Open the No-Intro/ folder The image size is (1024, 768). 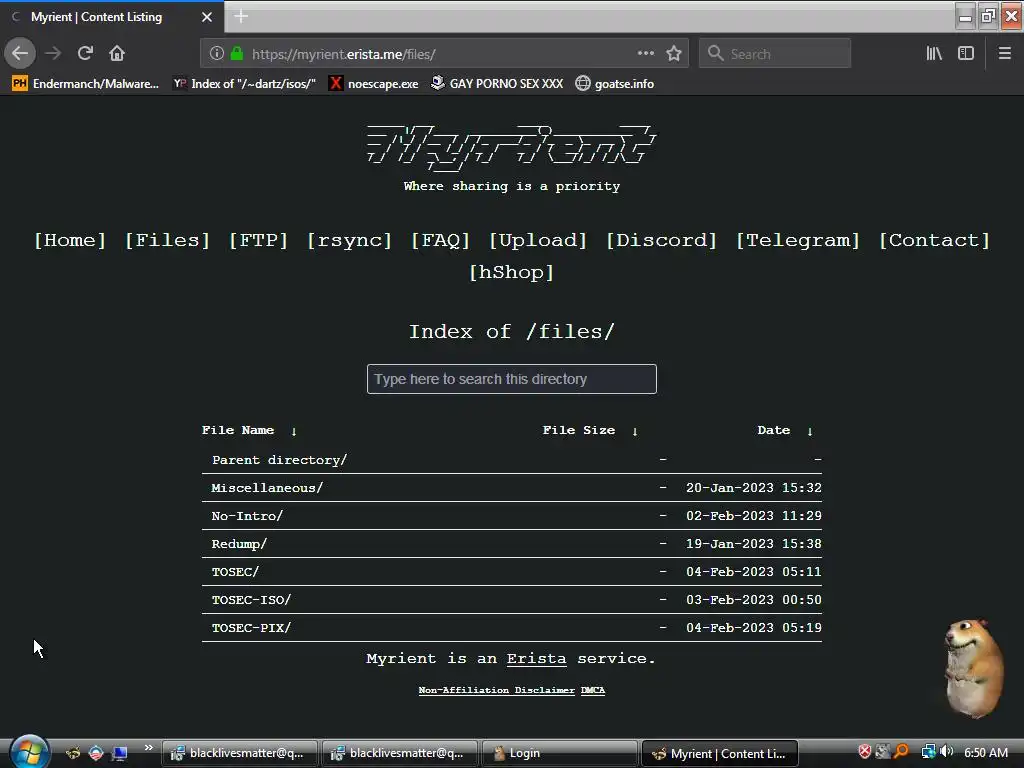click(247, 516)
